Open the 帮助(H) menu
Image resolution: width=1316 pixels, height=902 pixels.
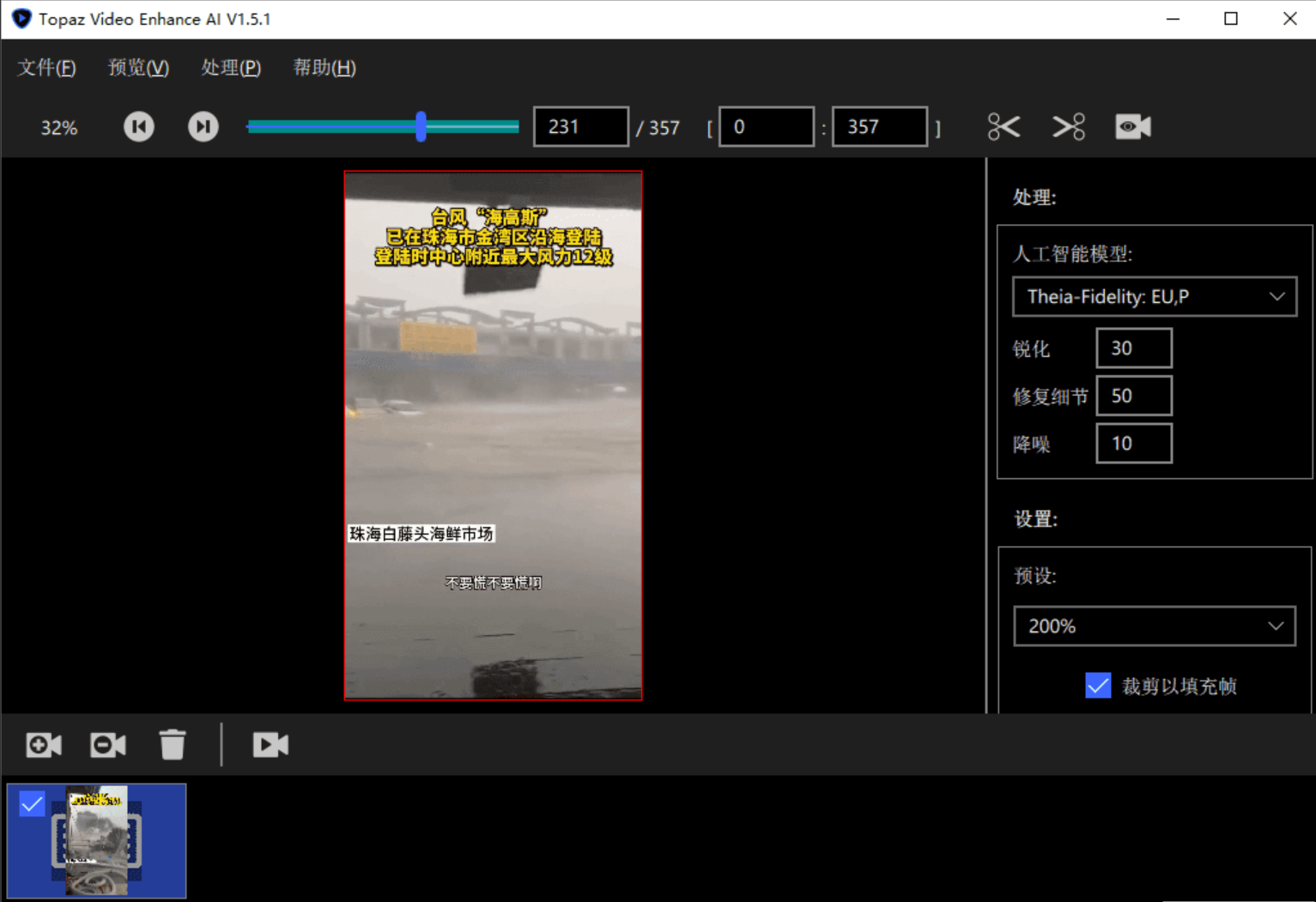tap(324, 68)
